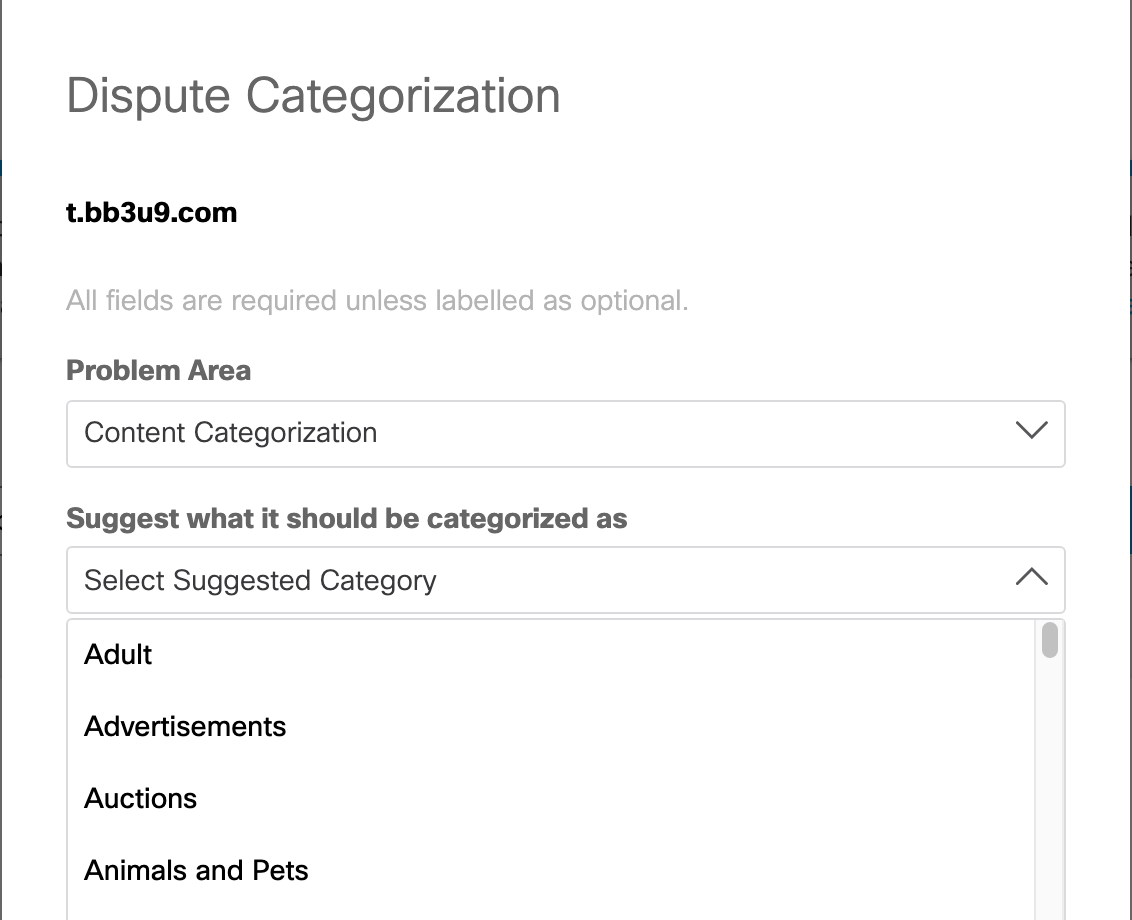
Task: Click the 'Select Suggested Category' placeholder text
Action: (x=260, y=580)
